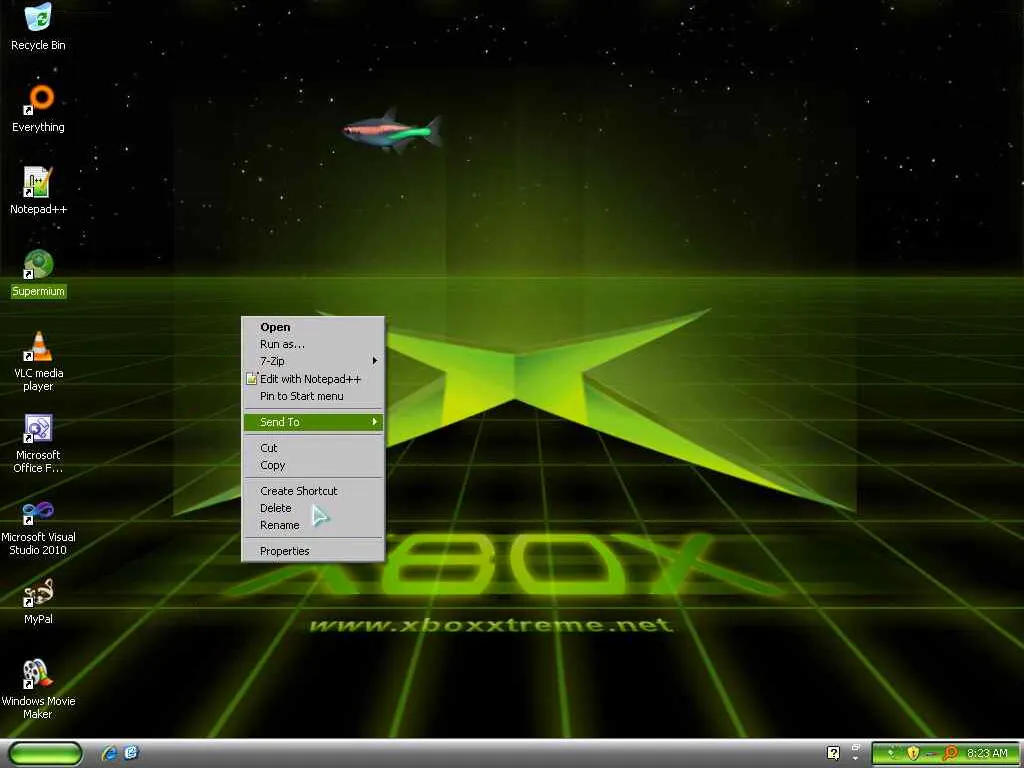This screenshot has width=1024, height=768.
Task: Select Pin to Start menu
Action: pyautogui.click(x=313, y=396)
